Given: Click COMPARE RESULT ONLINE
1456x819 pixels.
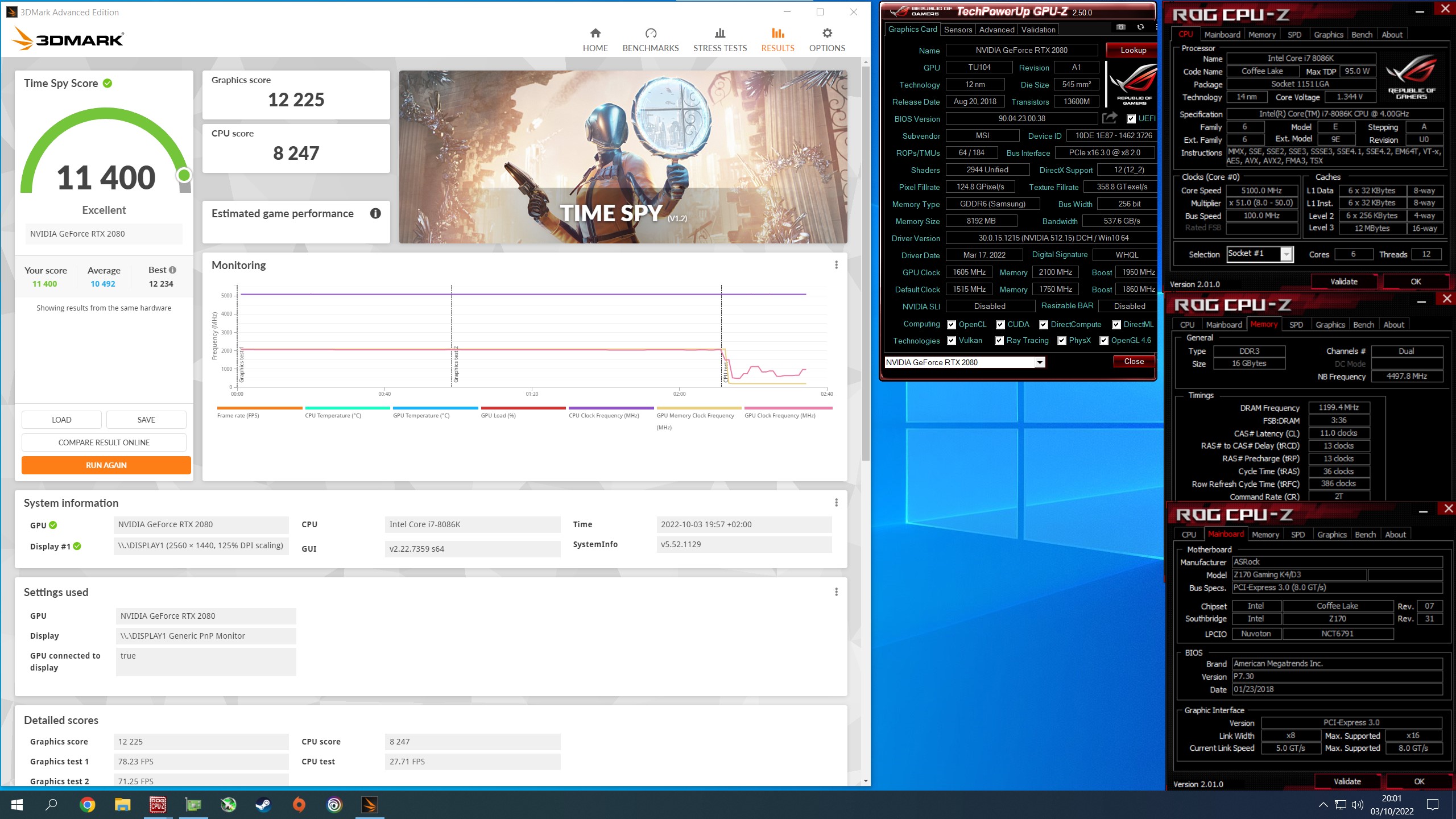Looking at the screenshot, I should pyautogui.click(x=104, y=442).
